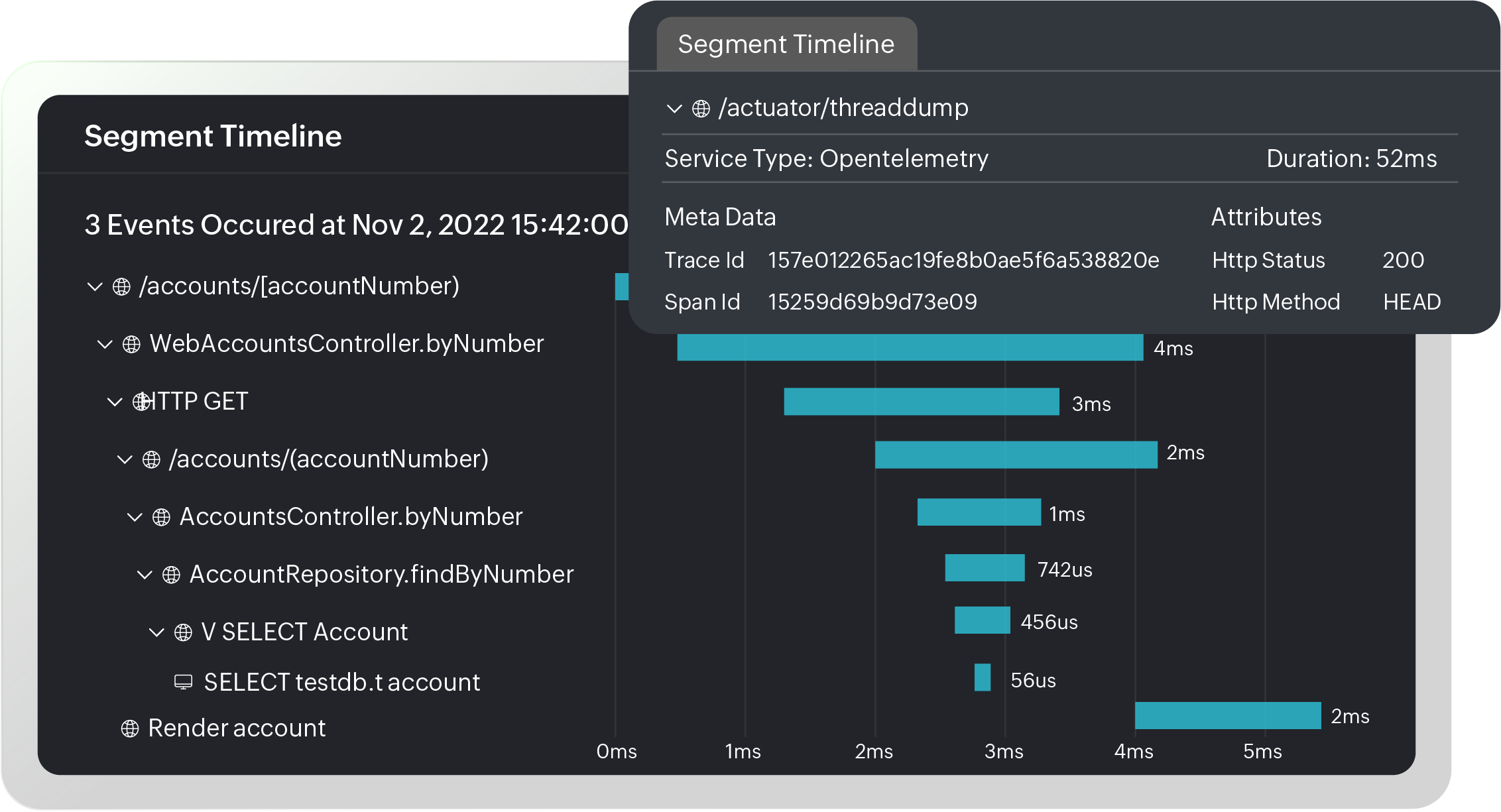Click globe icon beside AccountsController.byNumber
Image resolution: width=1501 pixels, height=812 pixels.
(161, 518)
